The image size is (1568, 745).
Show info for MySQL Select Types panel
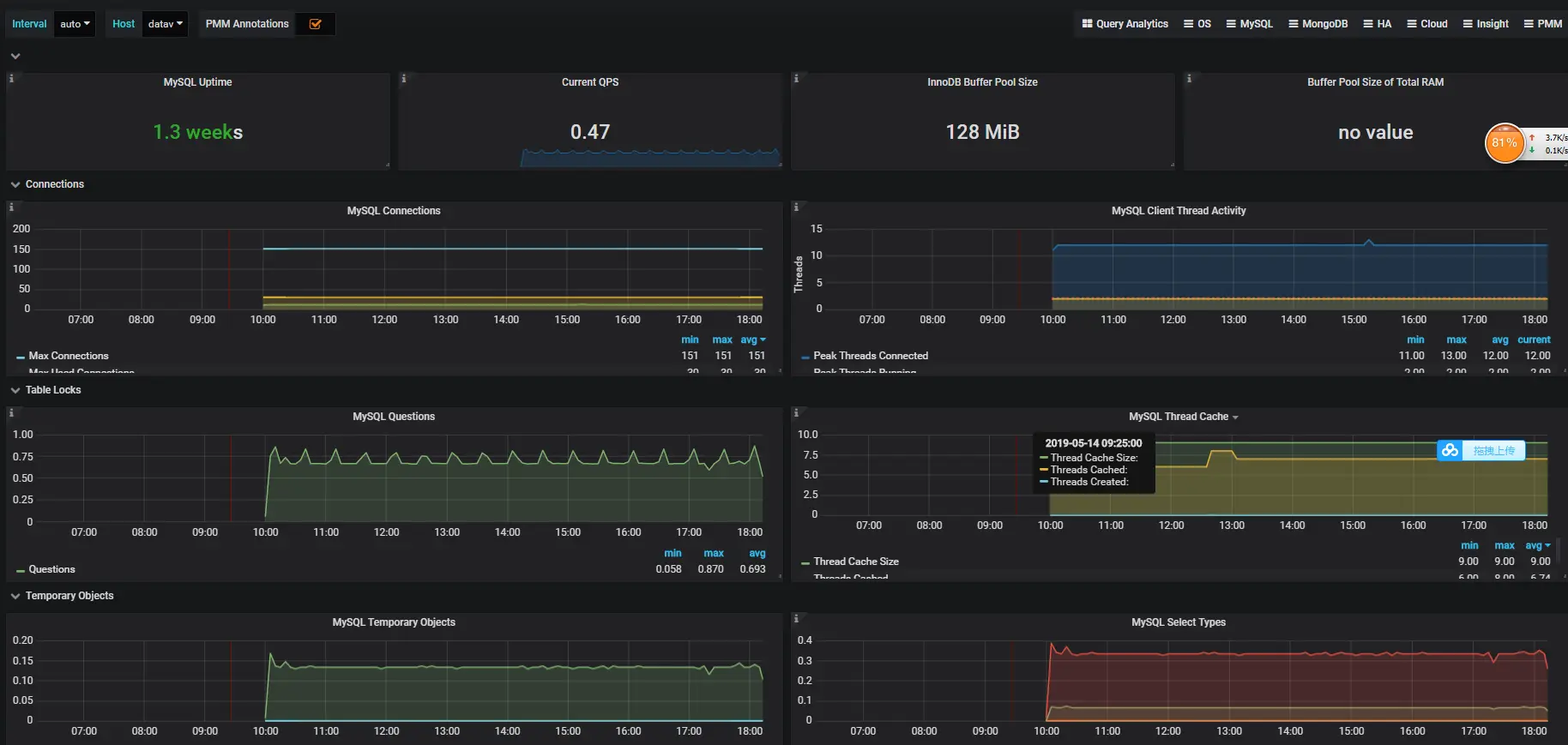(x=796, y=618)
